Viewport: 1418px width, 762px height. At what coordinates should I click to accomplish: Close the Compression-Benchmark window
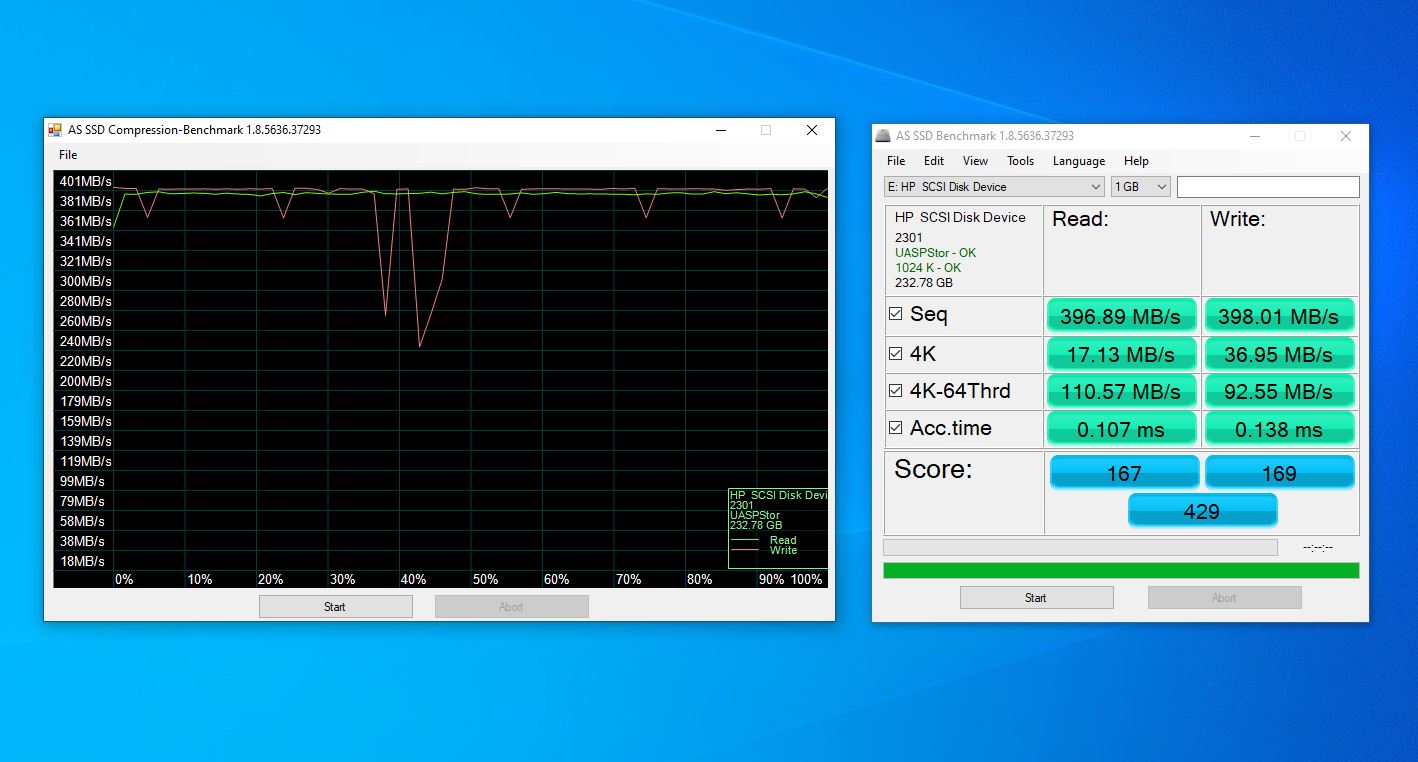tap(812, 130)
